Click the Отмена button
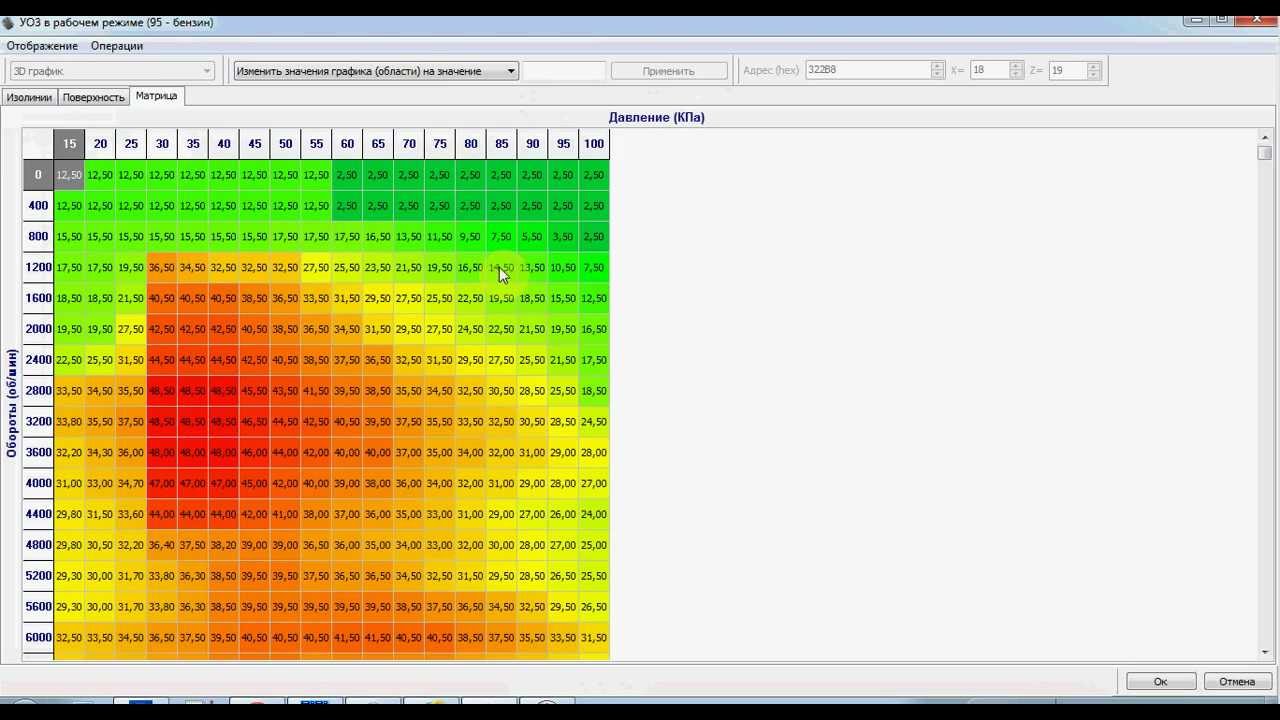 click(x=1237, y=681)
